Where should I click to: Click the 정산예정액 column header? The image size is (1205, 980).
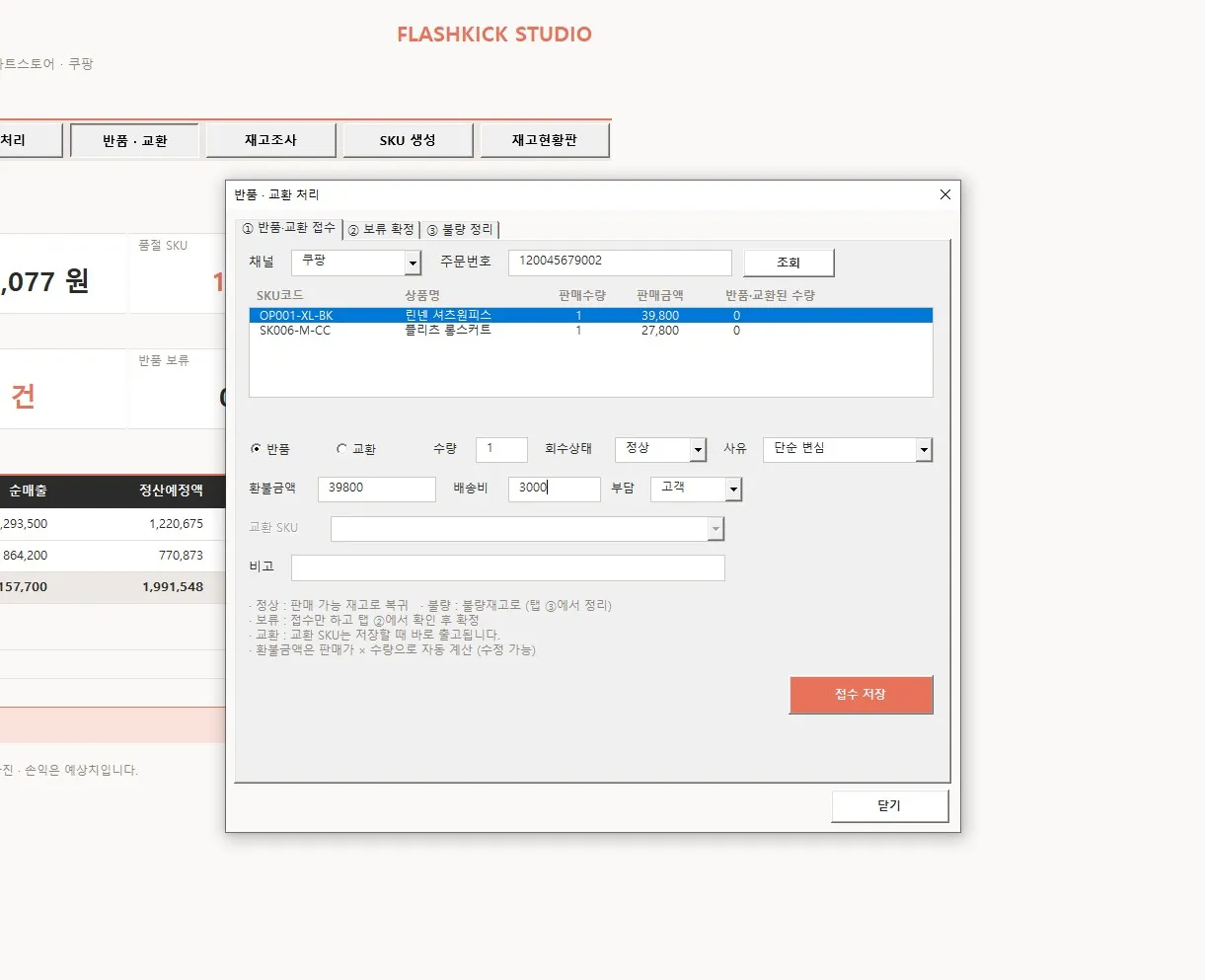click(171, 490)
